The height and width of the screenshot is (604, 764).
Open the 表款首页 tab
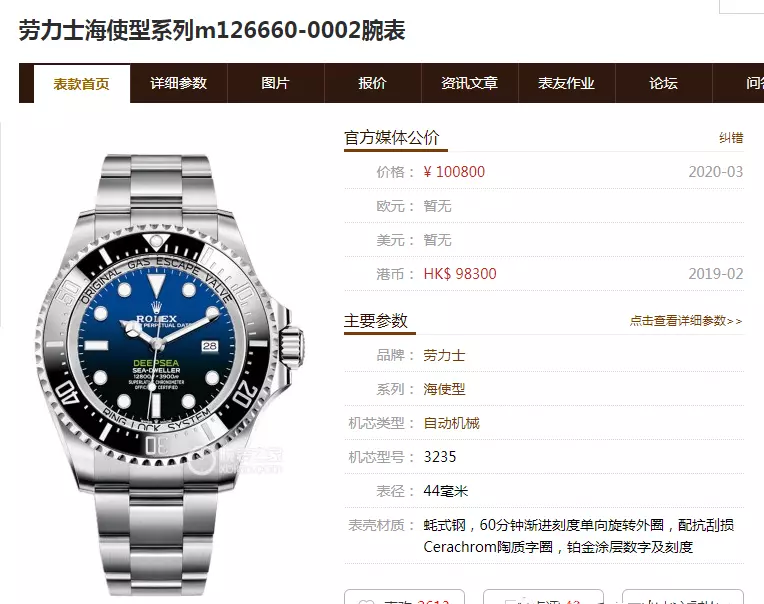(x=82, y=84)
